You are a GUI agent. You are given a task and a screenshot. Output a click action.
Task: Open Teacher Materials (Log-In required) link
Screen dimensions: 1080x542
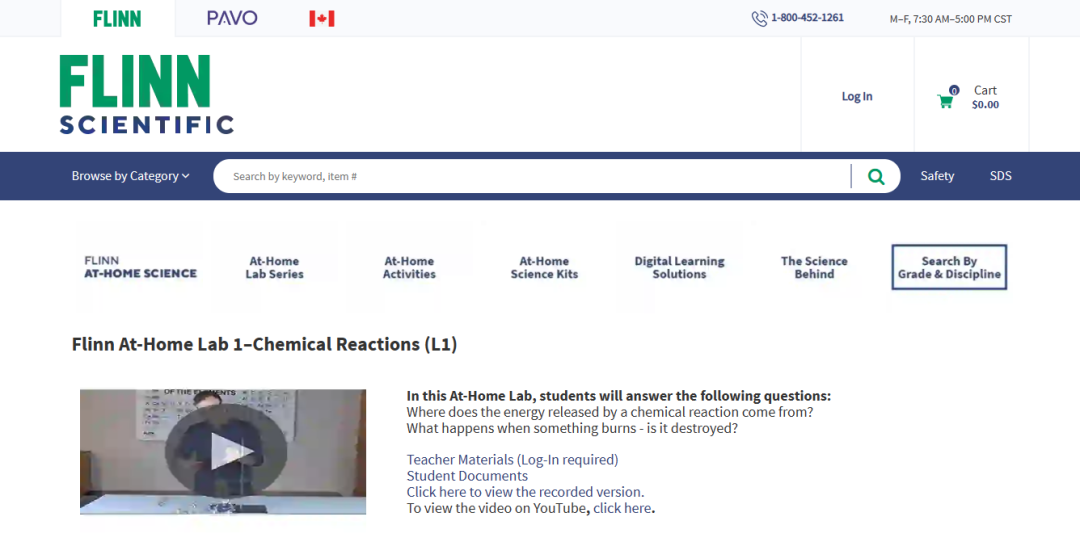(x=512, y=459)
